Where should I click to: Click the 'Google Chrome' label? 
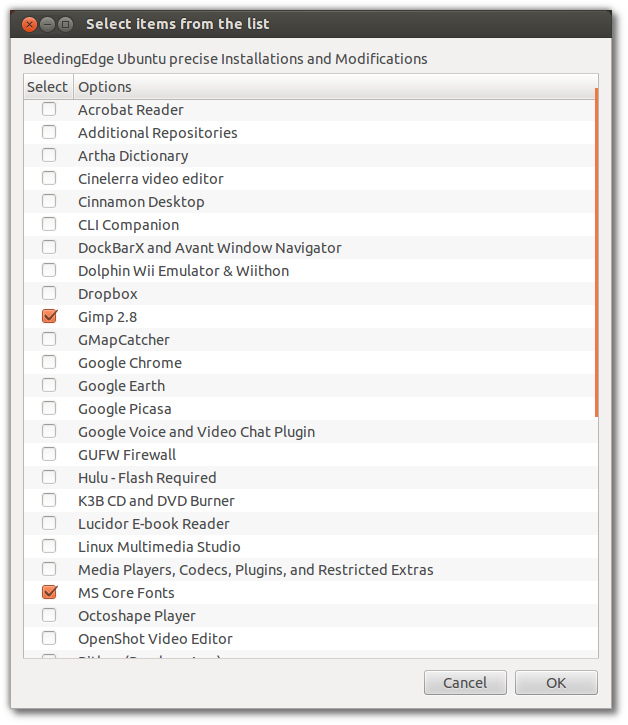click(129, 363)
